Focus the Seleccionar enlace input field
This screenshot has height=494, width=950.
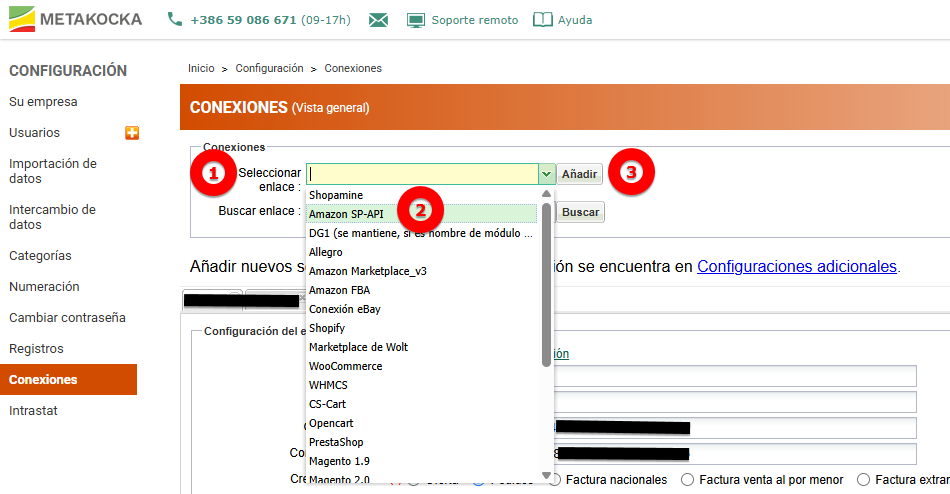tap(422, 174)
